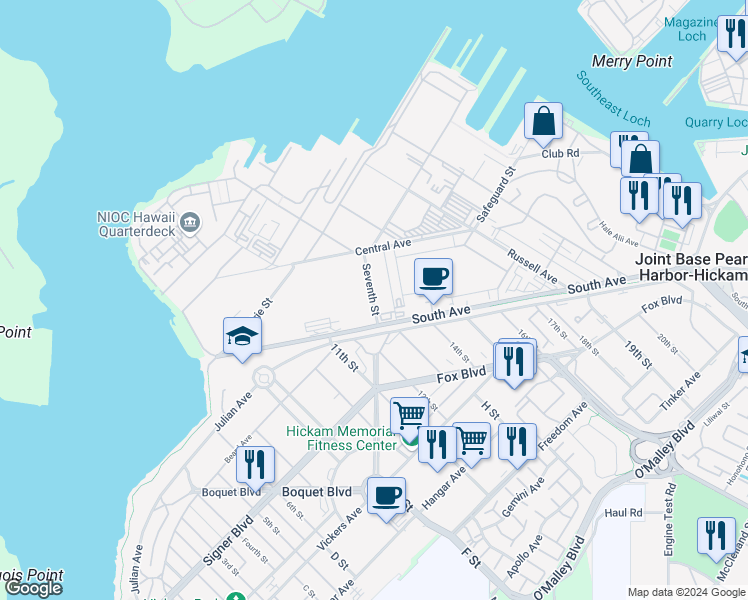Select the museum icon at NIOC Hawaii Quarterdeck
748x600 pixels.
pyautogui.click(x=190, y=223)
